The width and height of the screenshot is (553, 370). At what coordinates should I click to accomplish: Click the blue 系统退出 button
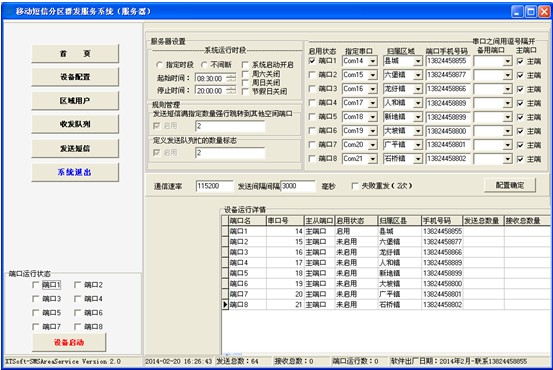pos(75,172)
